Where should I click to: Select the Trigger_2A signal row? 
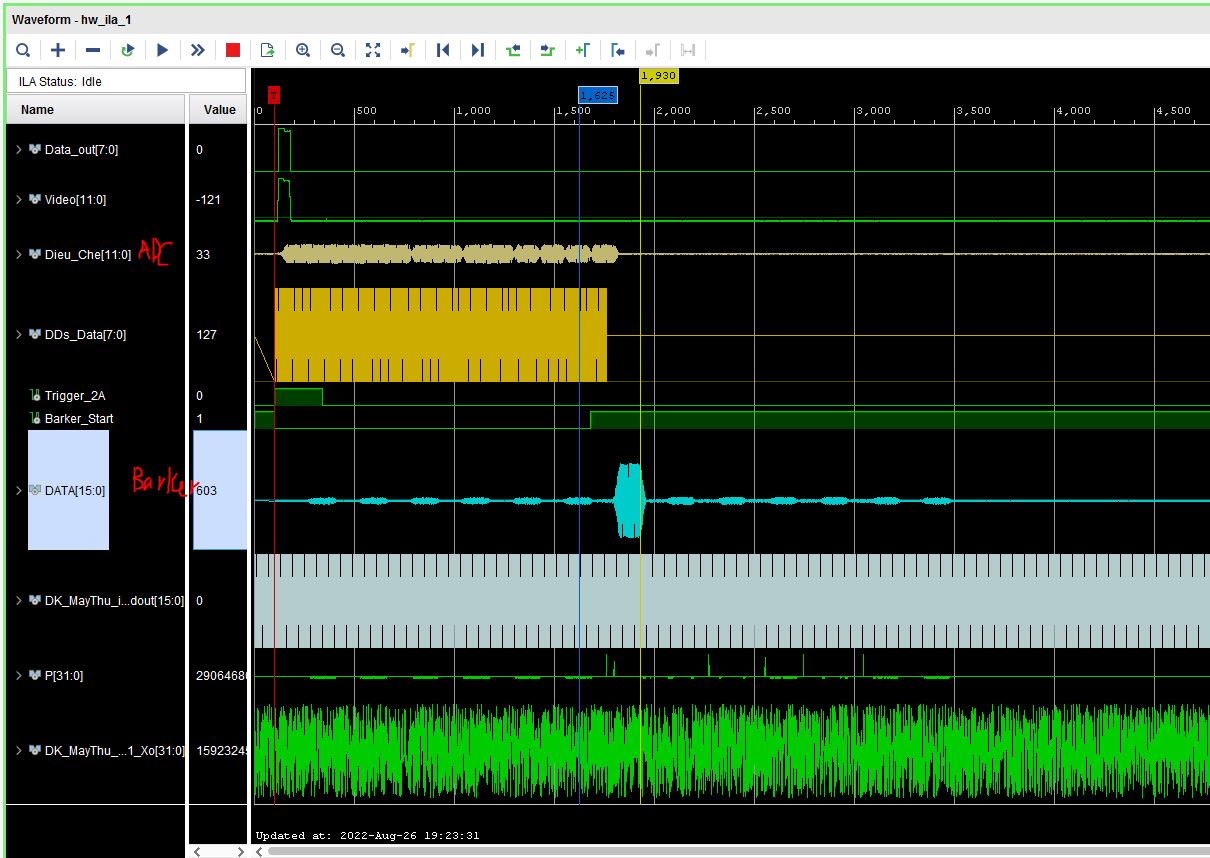tap(75, 396)
